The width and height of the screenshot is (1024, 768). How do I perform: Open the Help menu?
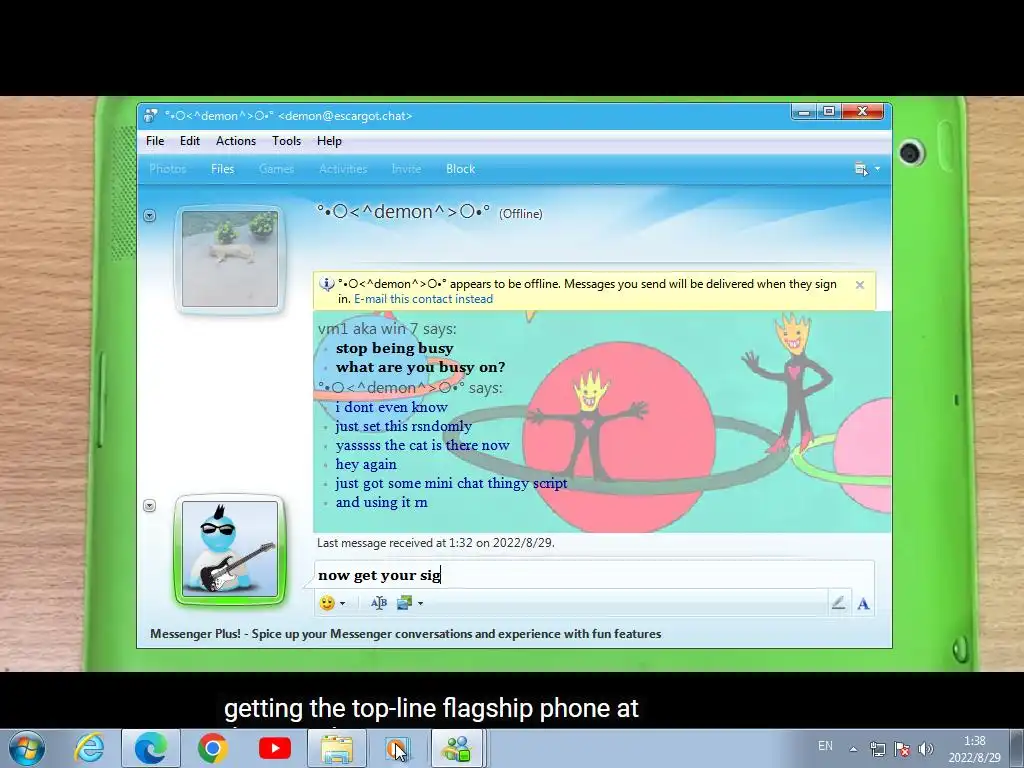tap(329, 141)
